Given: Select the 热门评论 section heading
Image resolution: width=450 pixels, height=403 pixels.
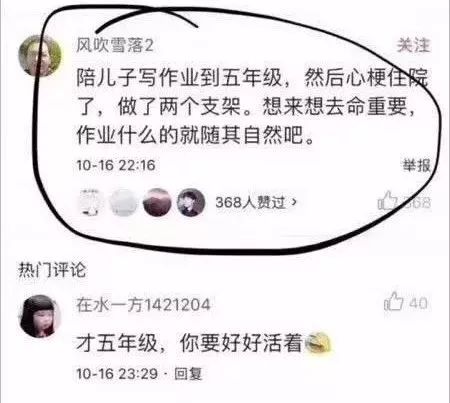Looking at the screenshot, I should (52, 270).
